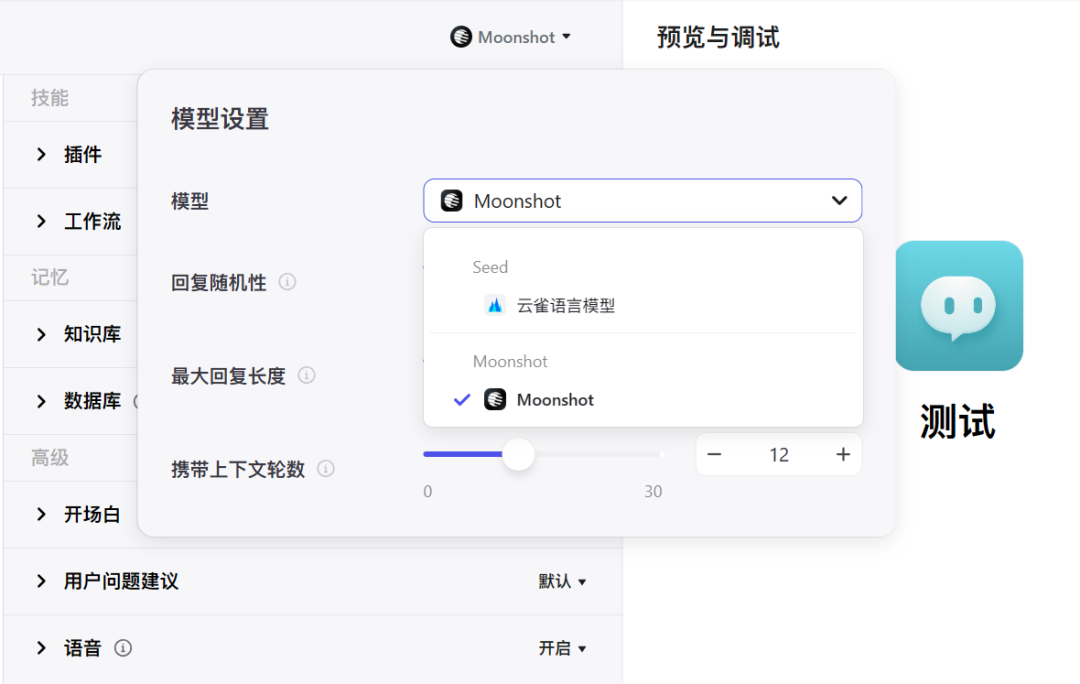The height and width of the screenshot is (684, 1080).
Task: Decrease the context rounds with the minus button
Action: pyautogui.click(x=714, y=455)
